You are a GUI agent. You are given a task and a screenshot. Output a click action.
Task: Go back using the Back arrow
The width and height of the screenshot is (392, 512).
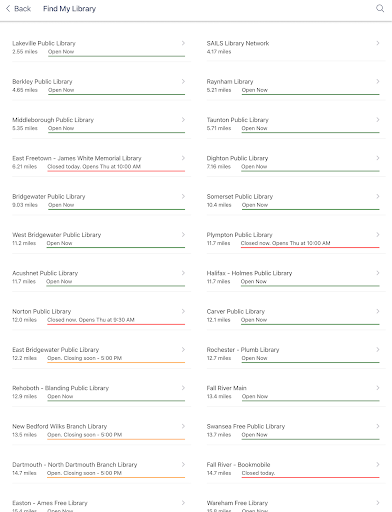pos(18,9)
